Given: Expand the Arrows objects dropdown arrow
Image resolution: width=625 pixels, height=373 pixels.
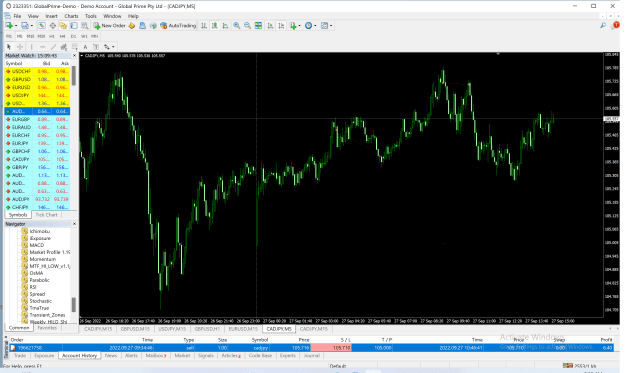Looking at the screenshot, I should coord(113,47).
